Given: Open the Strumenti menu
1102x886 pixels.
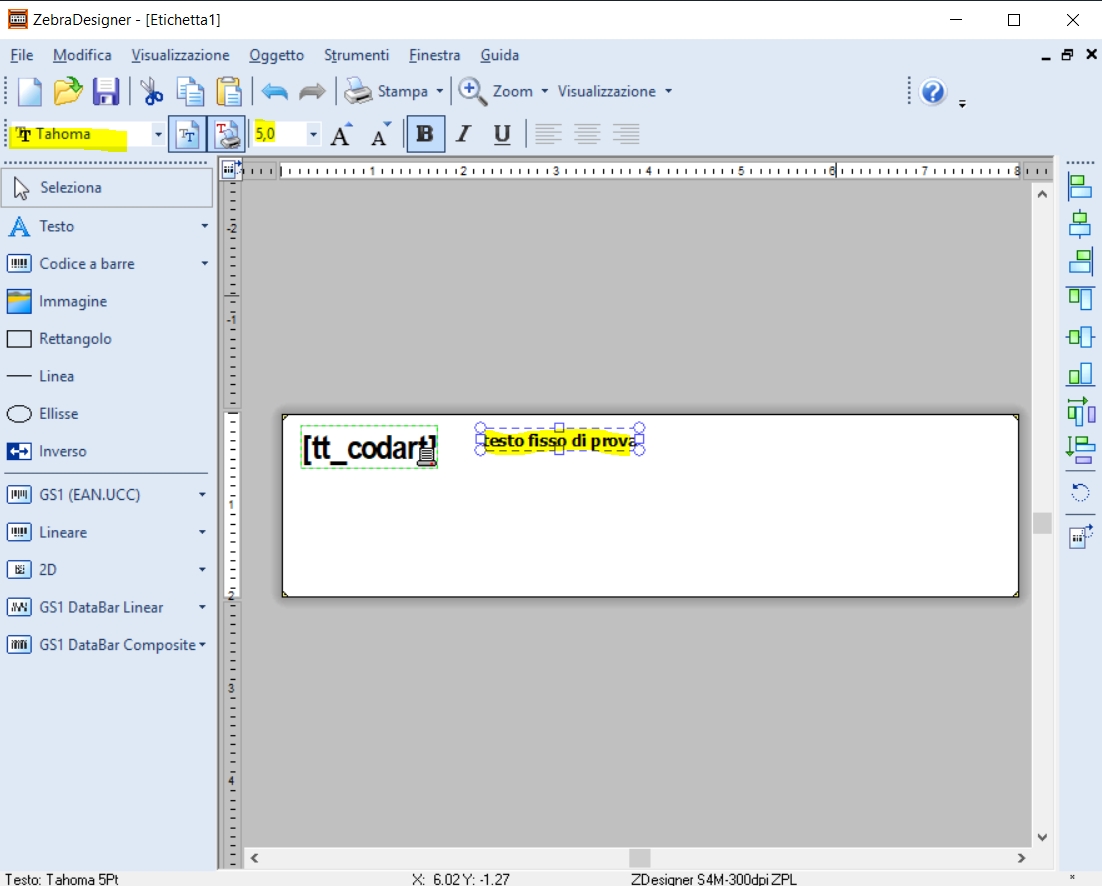Looking at the screenshot, I should [356, 55].
